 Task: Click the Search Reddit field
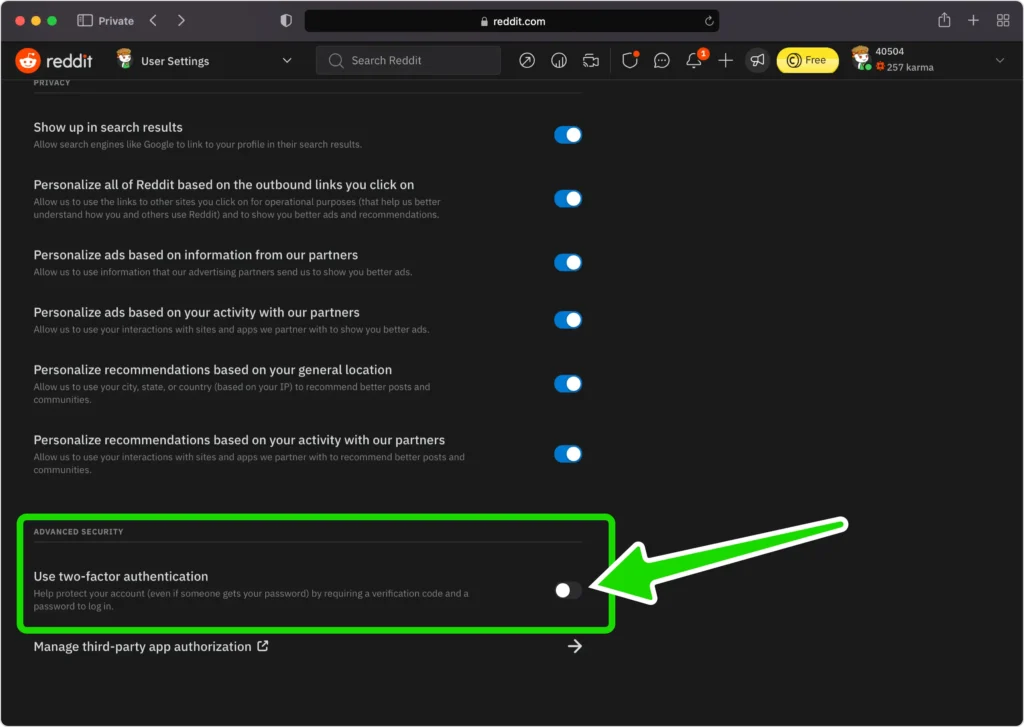pos(408,61)
